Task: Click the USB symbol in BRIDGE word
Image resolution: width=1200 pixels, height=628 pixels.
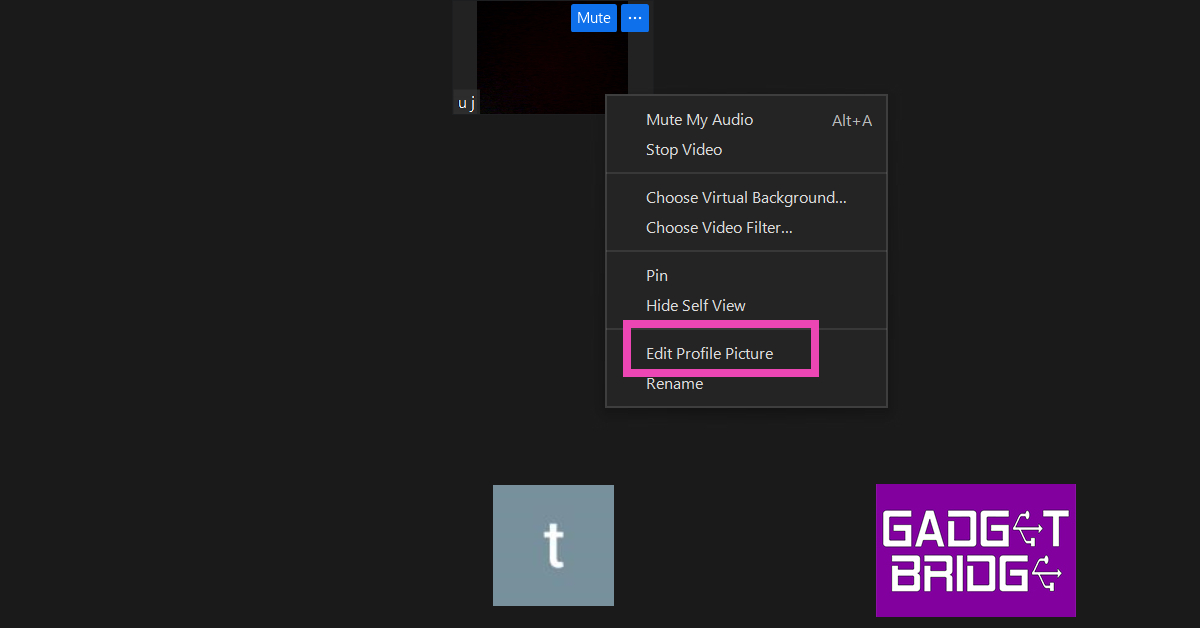Action: point(1046,573)
